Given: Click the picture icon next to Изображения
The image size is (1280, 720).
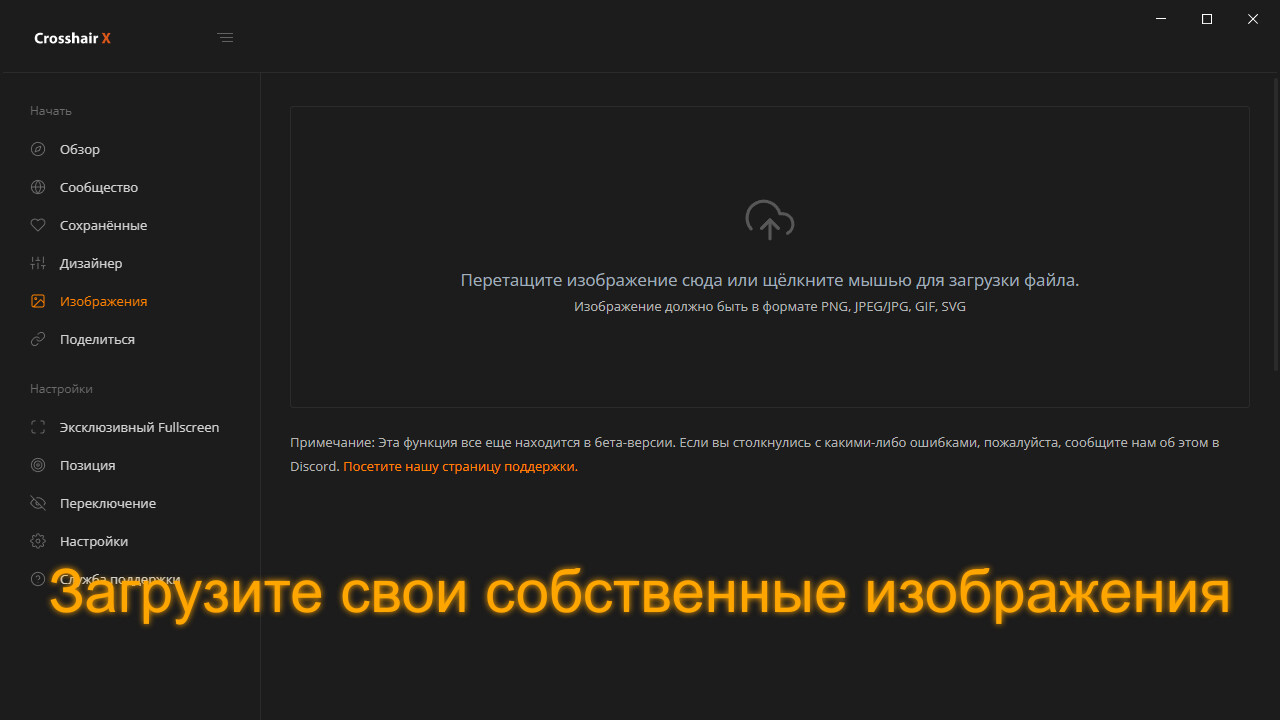Looking at the screenshot, I should click(38, 301).
